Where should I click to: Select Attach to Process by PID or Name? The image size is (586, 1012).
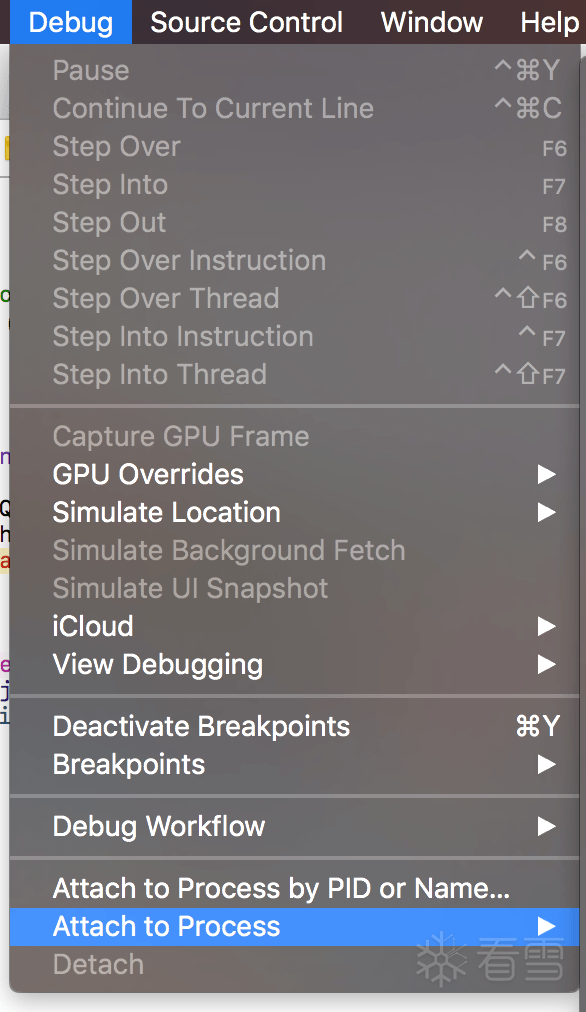click(294, 889)
